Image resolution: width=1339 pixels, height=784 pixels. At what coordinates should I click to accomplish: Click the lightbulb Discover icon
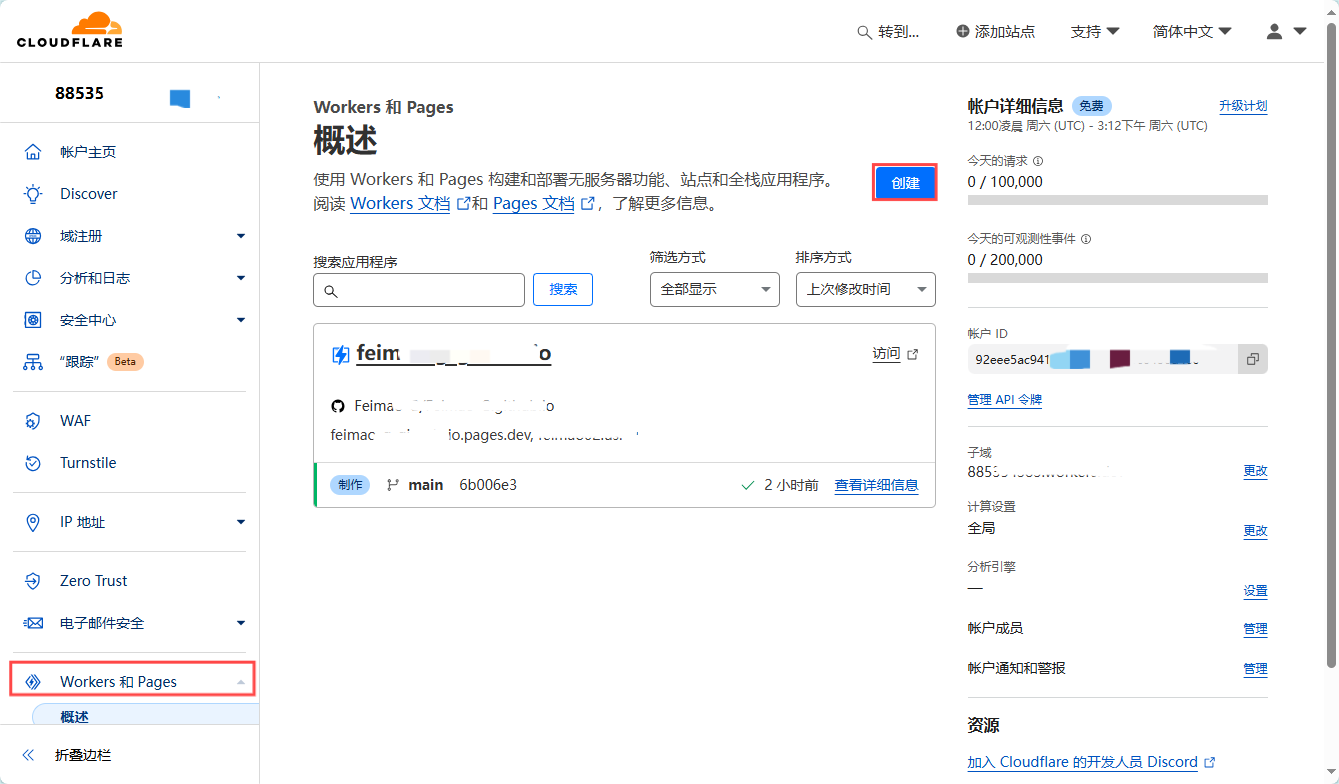pyautogui.click(x=33, y=194)
